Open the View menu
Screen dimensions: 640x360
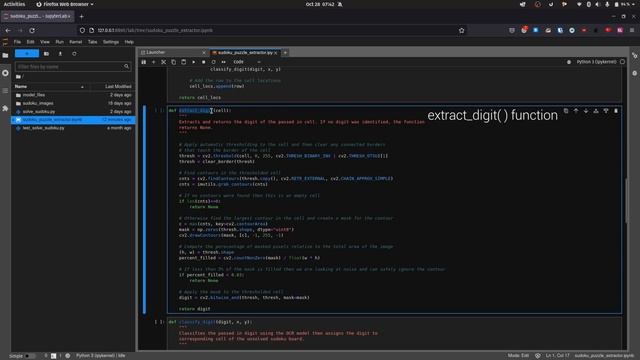pos(44,42)
